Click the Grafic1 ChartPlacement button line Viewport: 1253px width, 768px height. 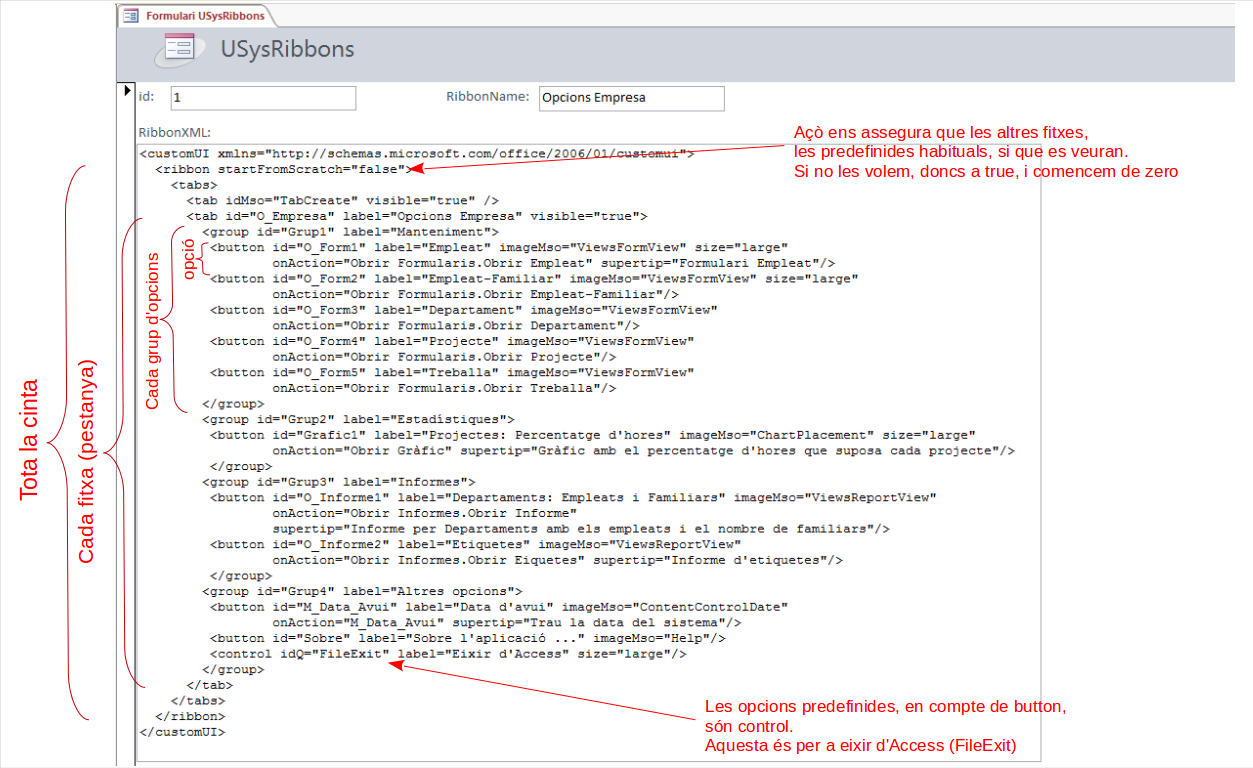pos(592,435)
